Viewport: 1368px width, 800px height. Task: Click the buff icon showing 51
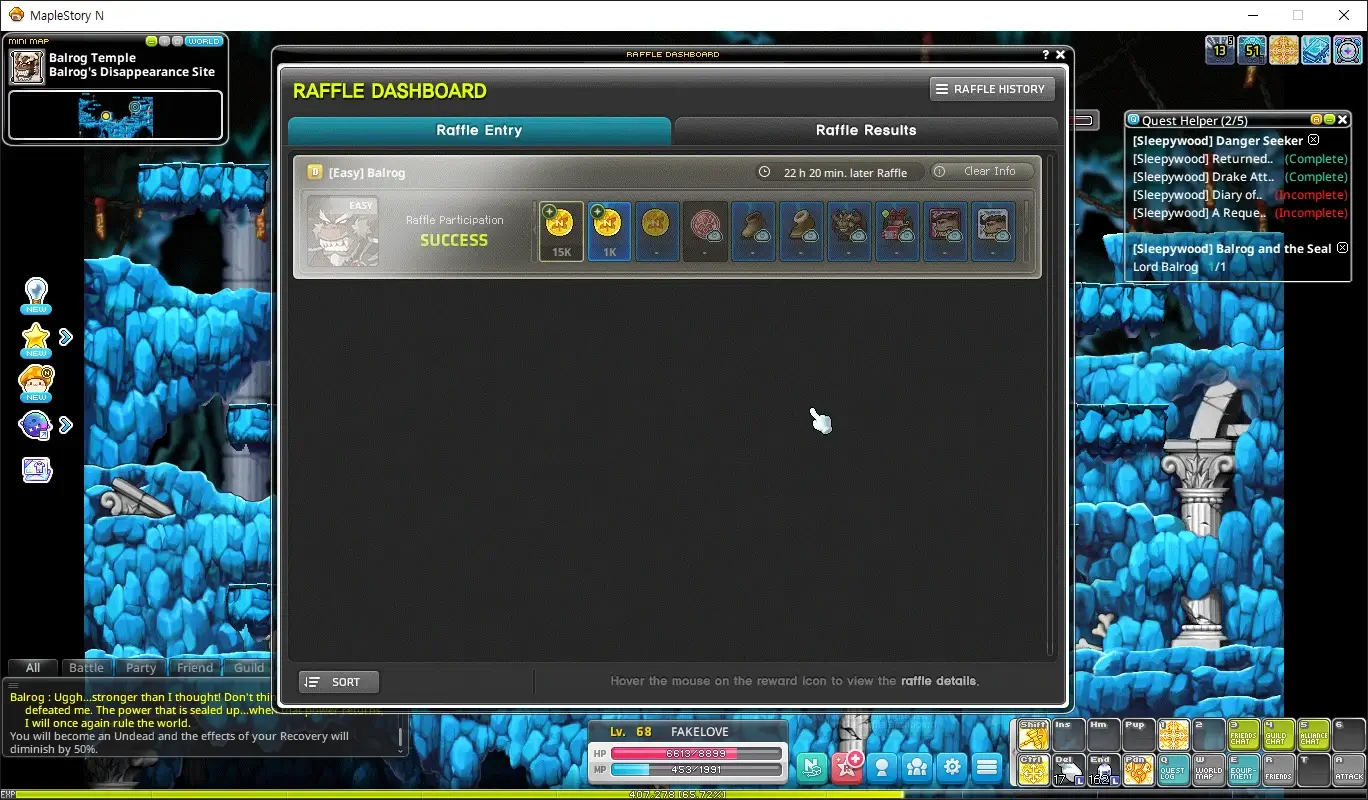click(1252, 49)
